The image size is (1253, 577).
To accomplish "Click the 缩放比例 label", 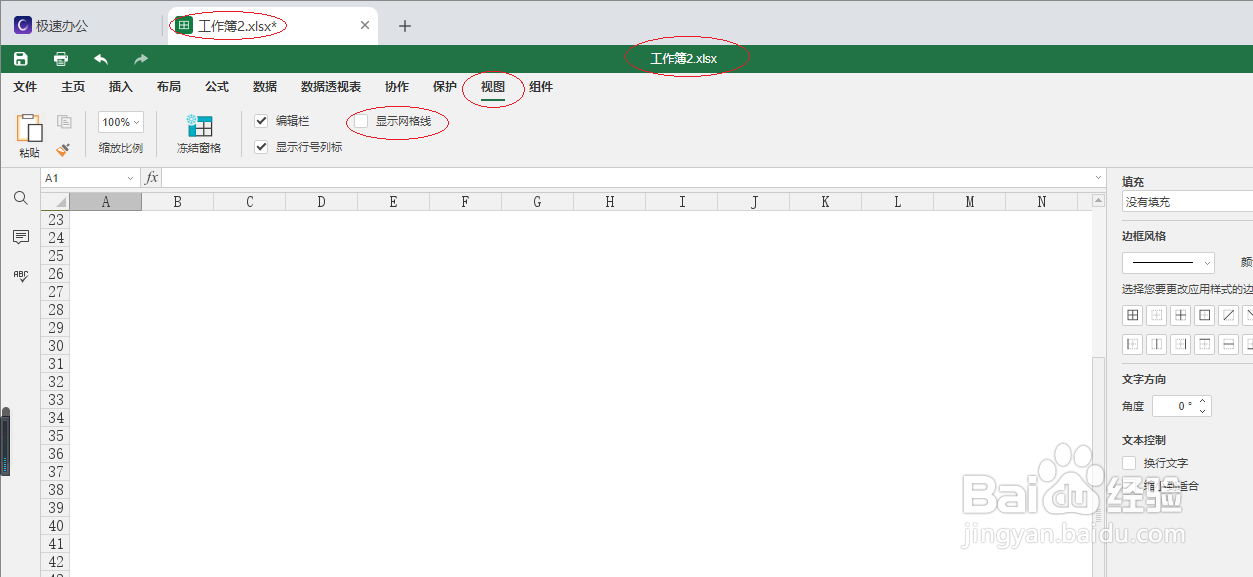I will pyautogui.click(x=121, y=148).
